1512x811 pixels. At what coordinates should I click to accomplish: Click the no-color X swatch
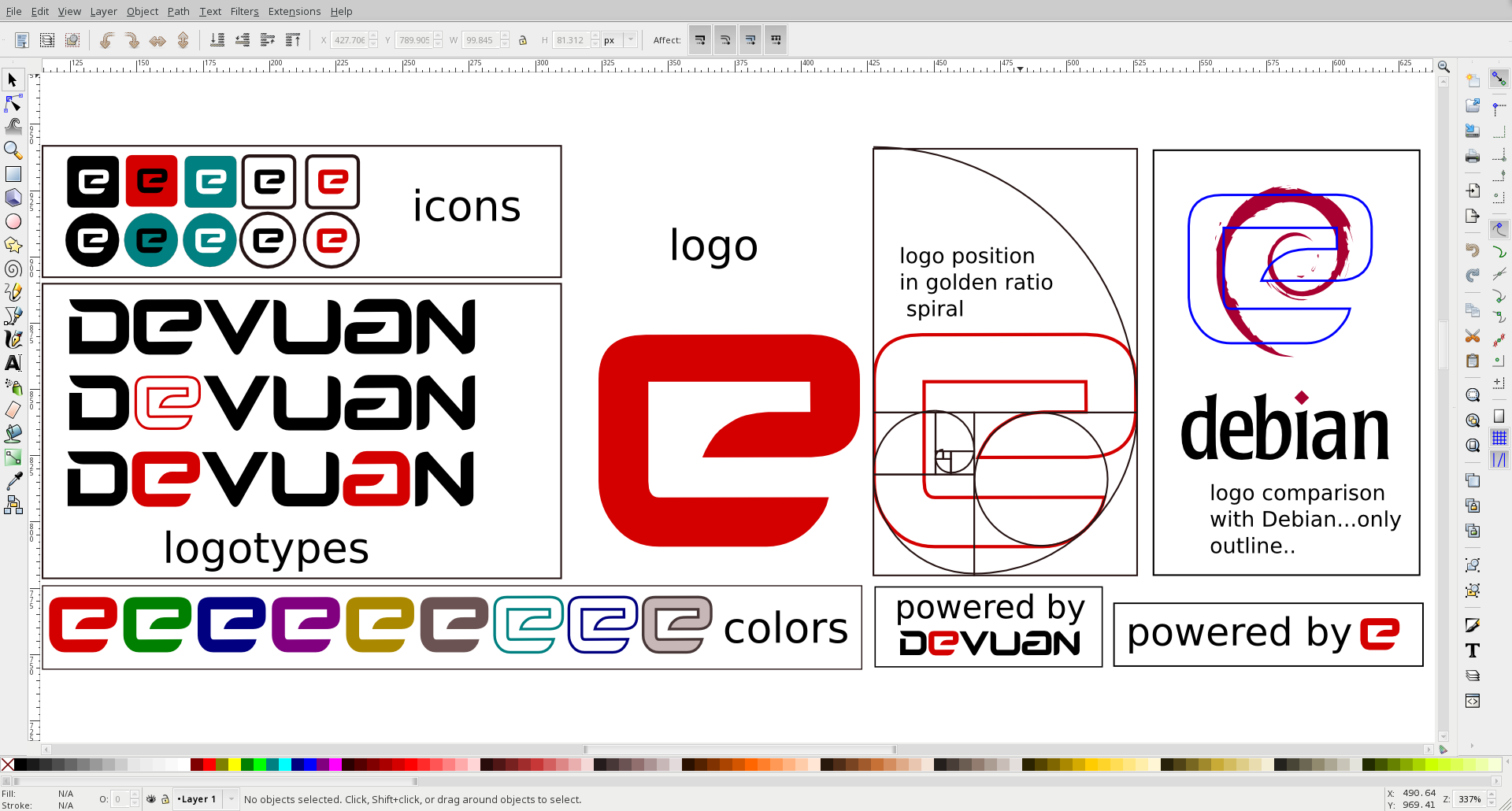click(7, 765)
